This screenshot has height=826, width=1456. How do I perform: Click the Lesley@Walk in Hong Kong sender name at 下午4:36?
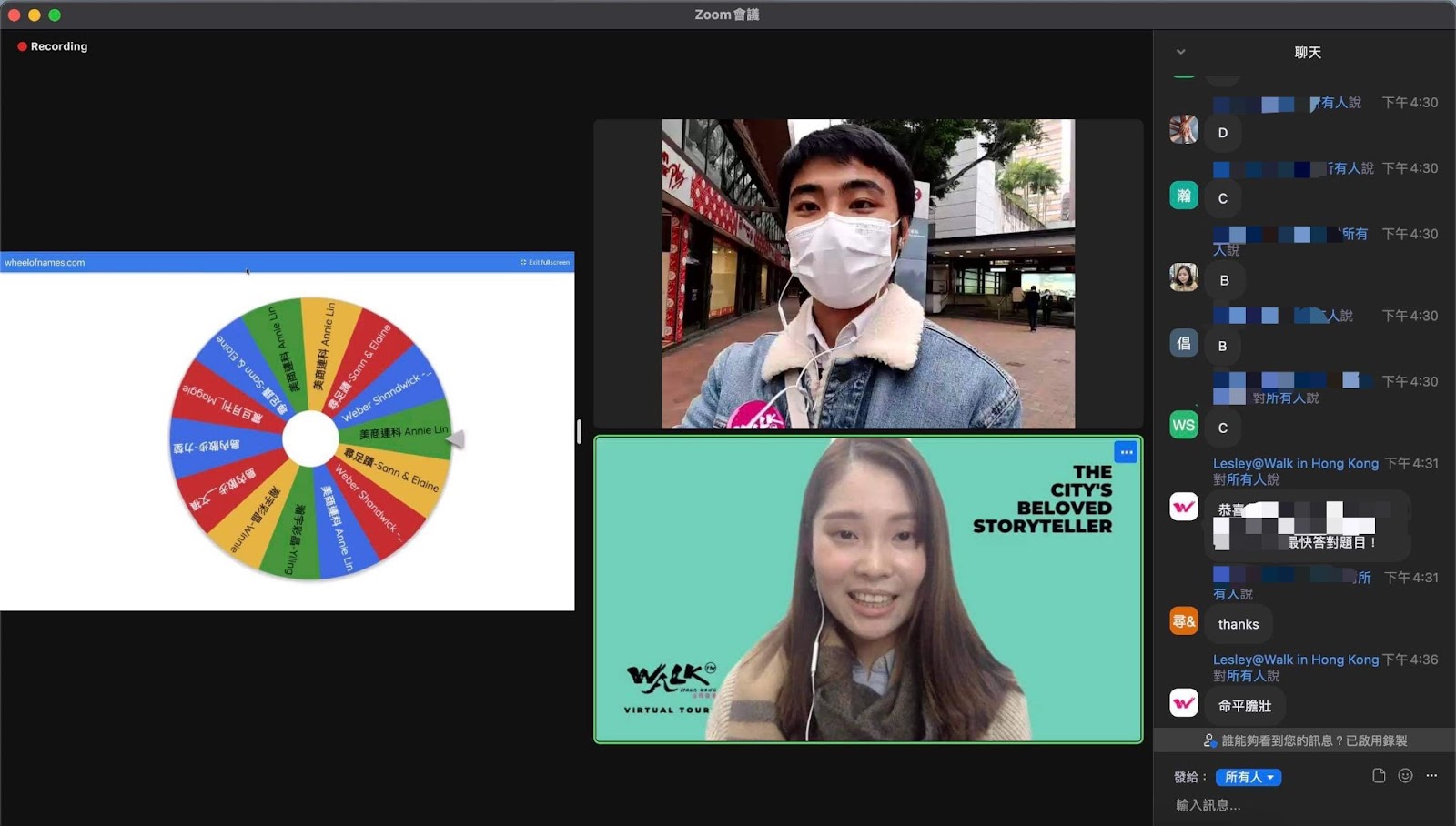(1295, 660)
